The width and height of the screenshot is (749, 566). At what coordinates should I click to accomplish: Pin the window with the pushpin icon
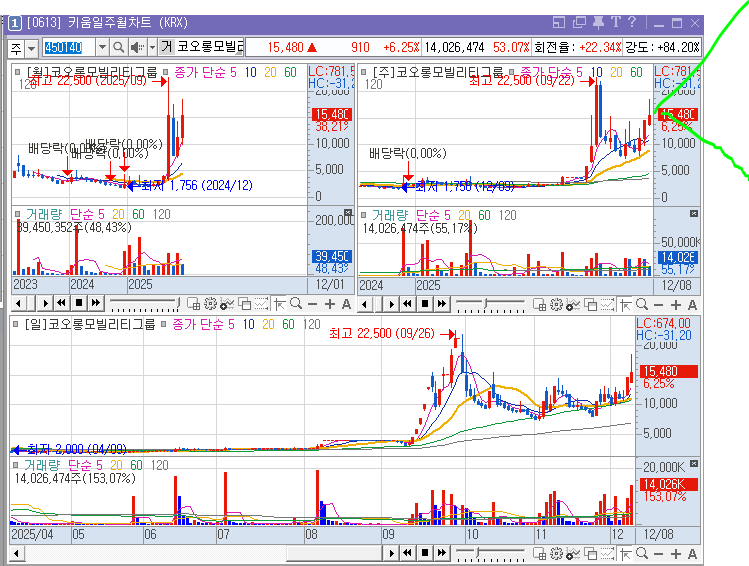tap(598, 22)
